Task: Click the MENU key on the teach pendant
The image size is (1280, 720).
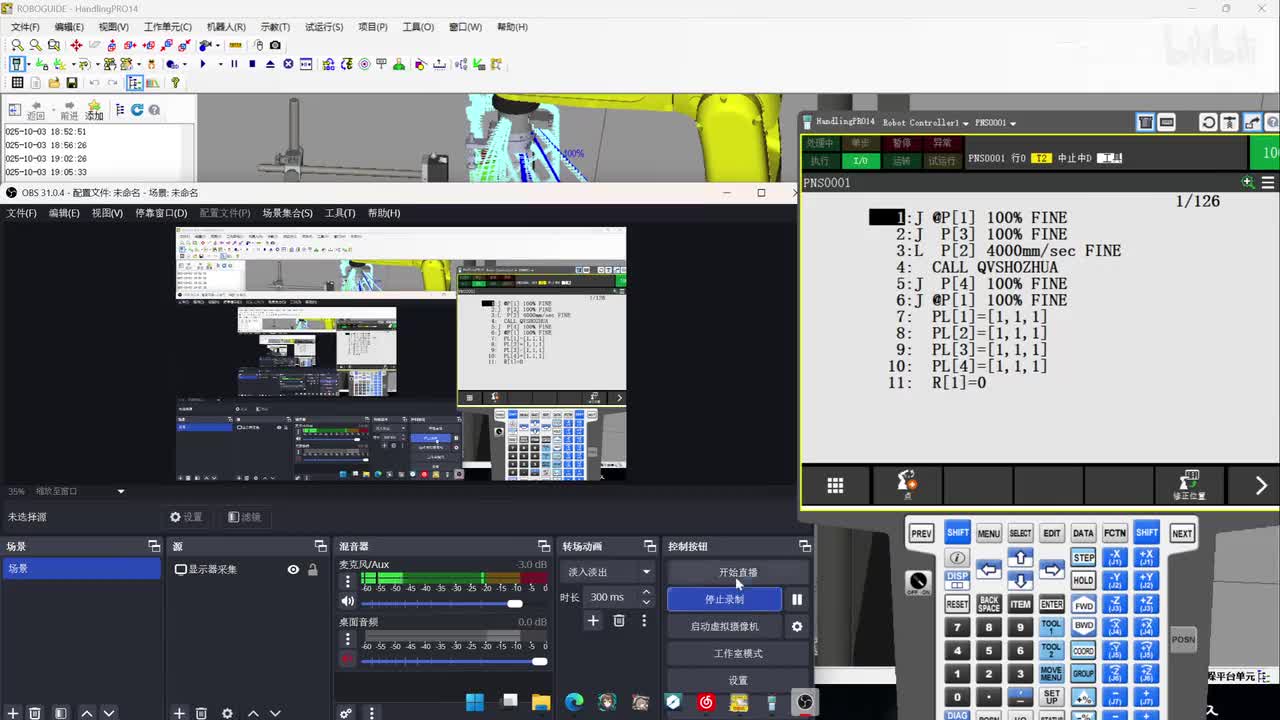Action: pyautogui.click(x=989, y=533)
